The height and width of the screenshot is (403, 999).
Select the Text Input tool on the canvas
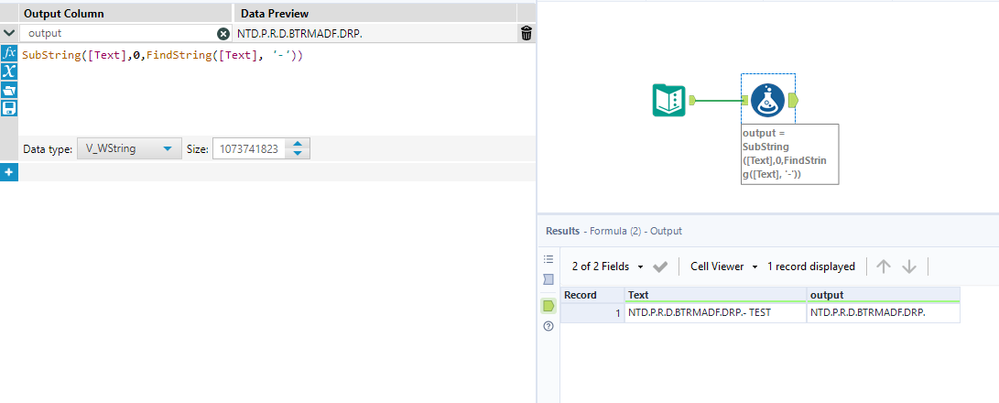coord(668,101)
